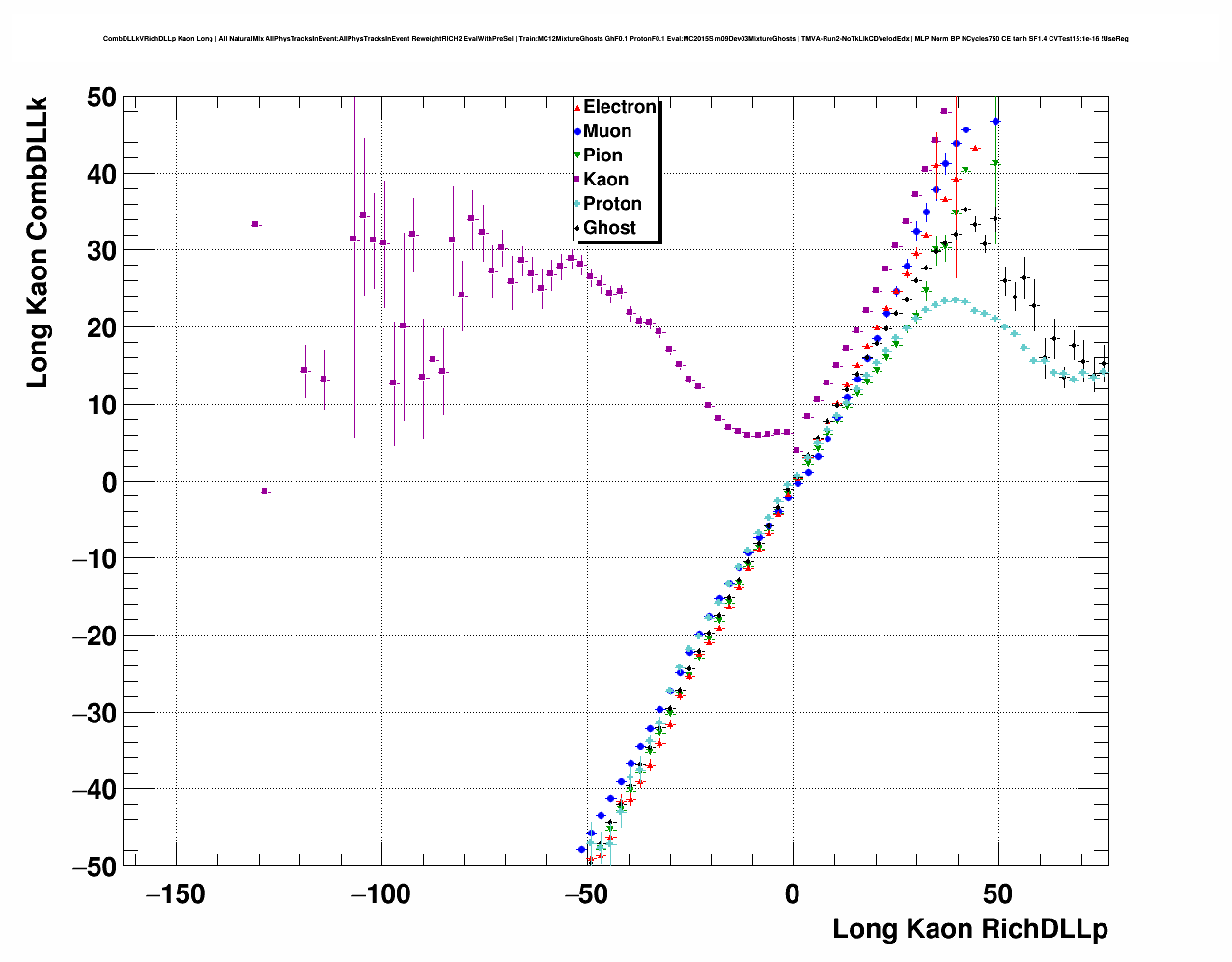Click the red Electron triangle legend marker
This screenshot has width=1232, height=962.
click(x=577, y=107)
